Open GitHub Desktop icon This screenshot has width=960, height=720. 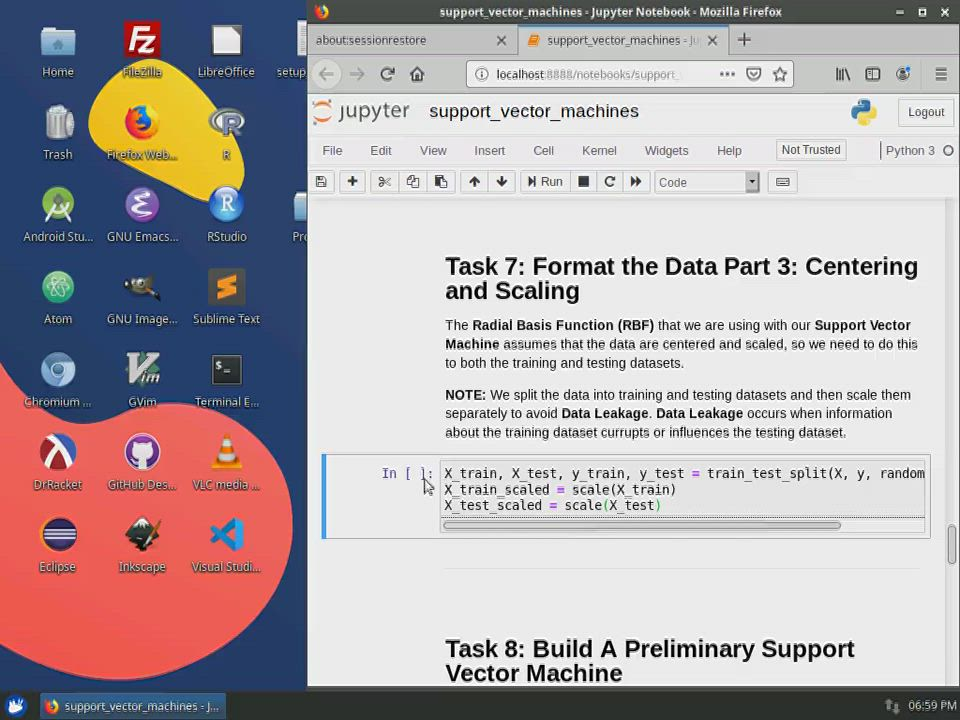pos(142,462)
